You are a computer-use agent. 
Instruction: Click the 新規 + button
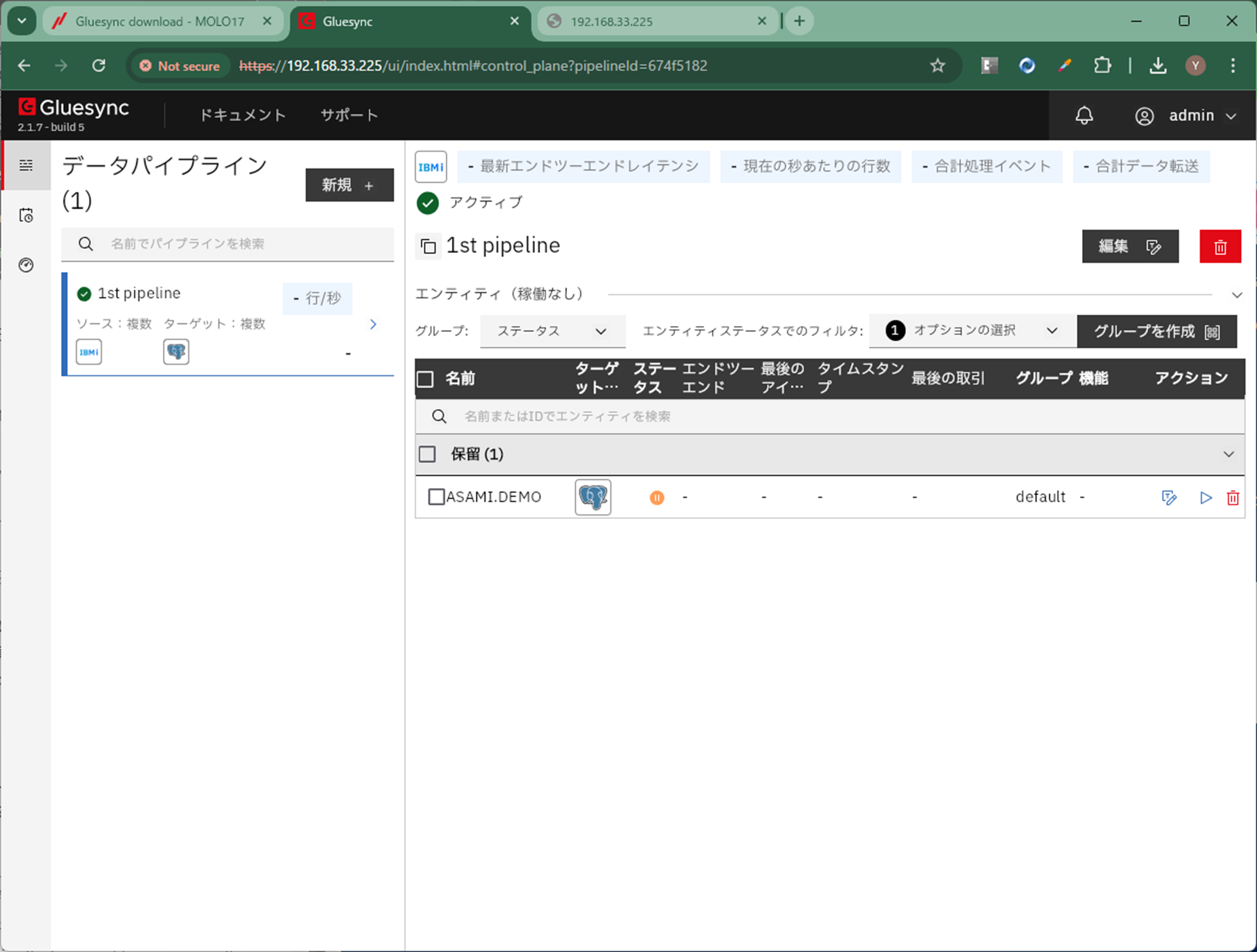coord(349,186)
